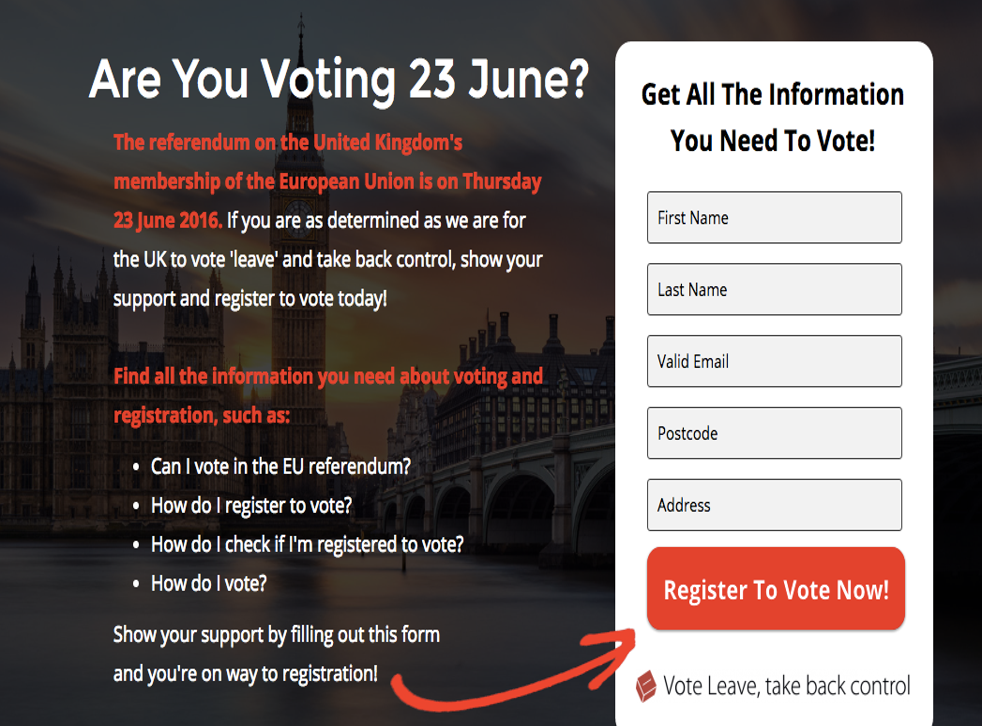Click the Vote Leave, take back control text
The image size is (982, 726).
click(787, 687)
